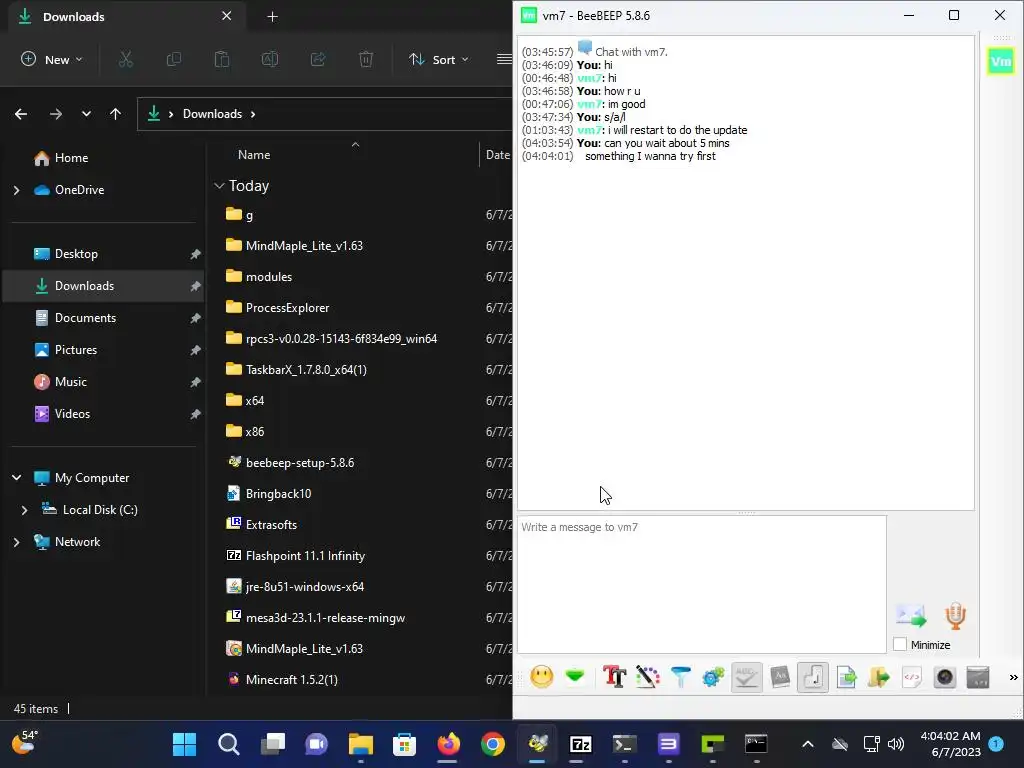Image resolution: width=1024 pixels, height=768 pixels.
Task: Click the camera screenshot icon in BeeBEEP toolbar
Action: coord(945,677)
